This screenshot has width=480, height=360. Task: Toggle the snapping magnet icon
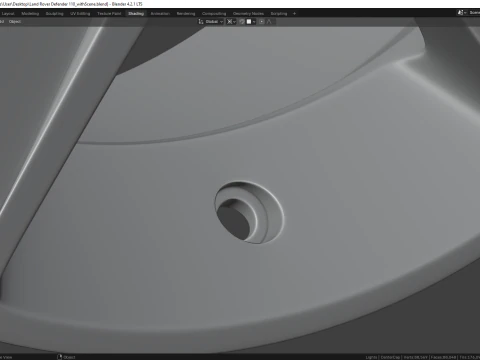242,22
